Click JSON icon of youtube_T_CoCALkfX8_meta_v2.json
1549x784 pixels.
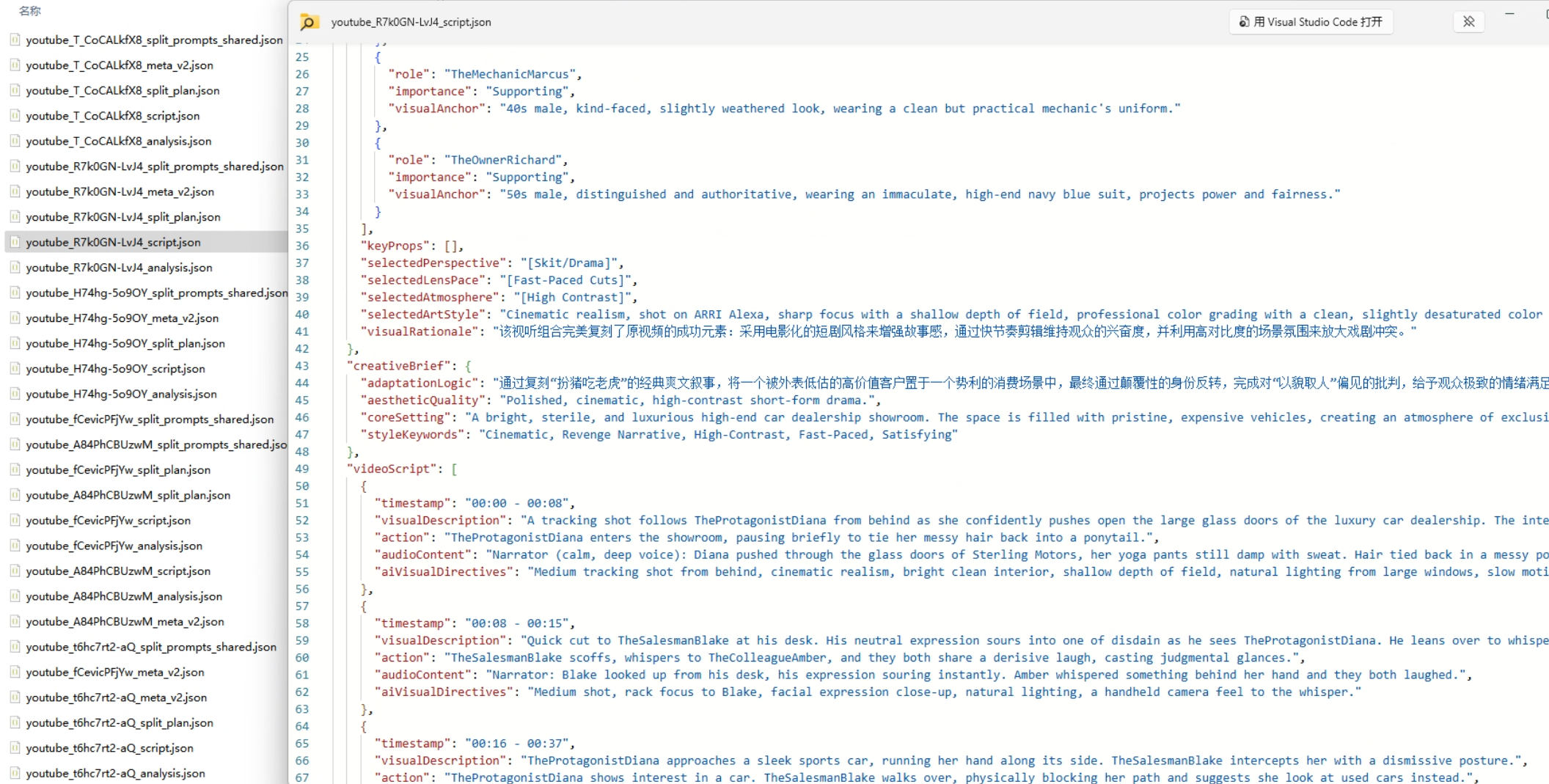point(15,65)
